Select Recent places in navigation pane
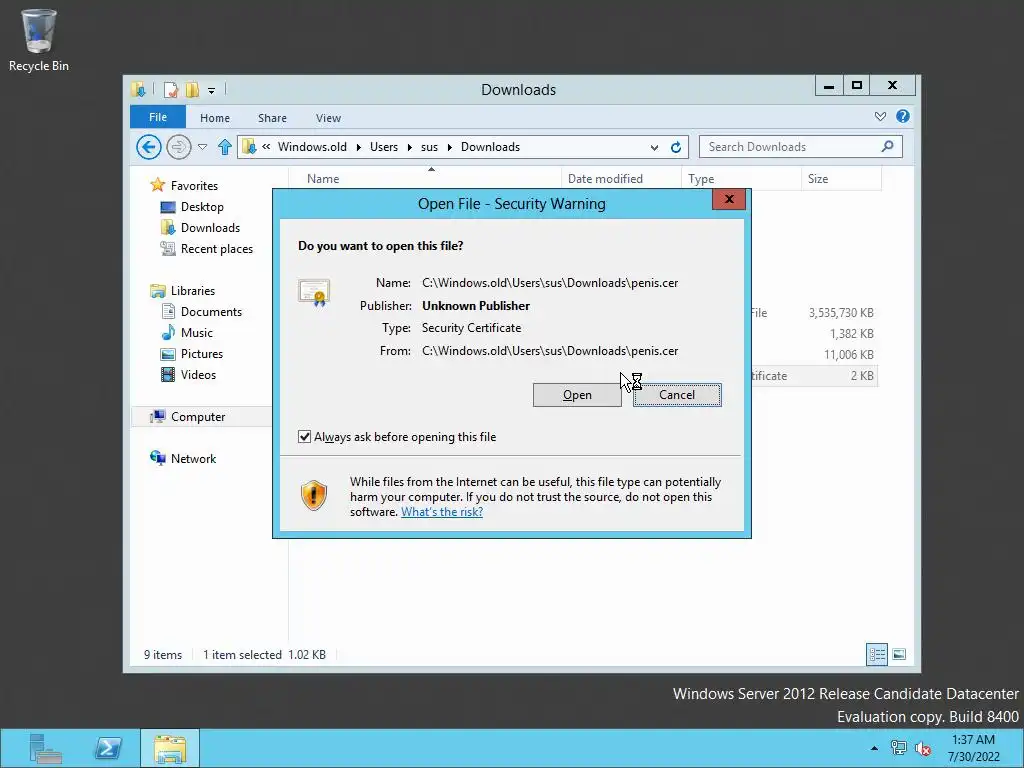Viewport: 1024px width, 768px height. pyautogui.click(x=216, y=249)
